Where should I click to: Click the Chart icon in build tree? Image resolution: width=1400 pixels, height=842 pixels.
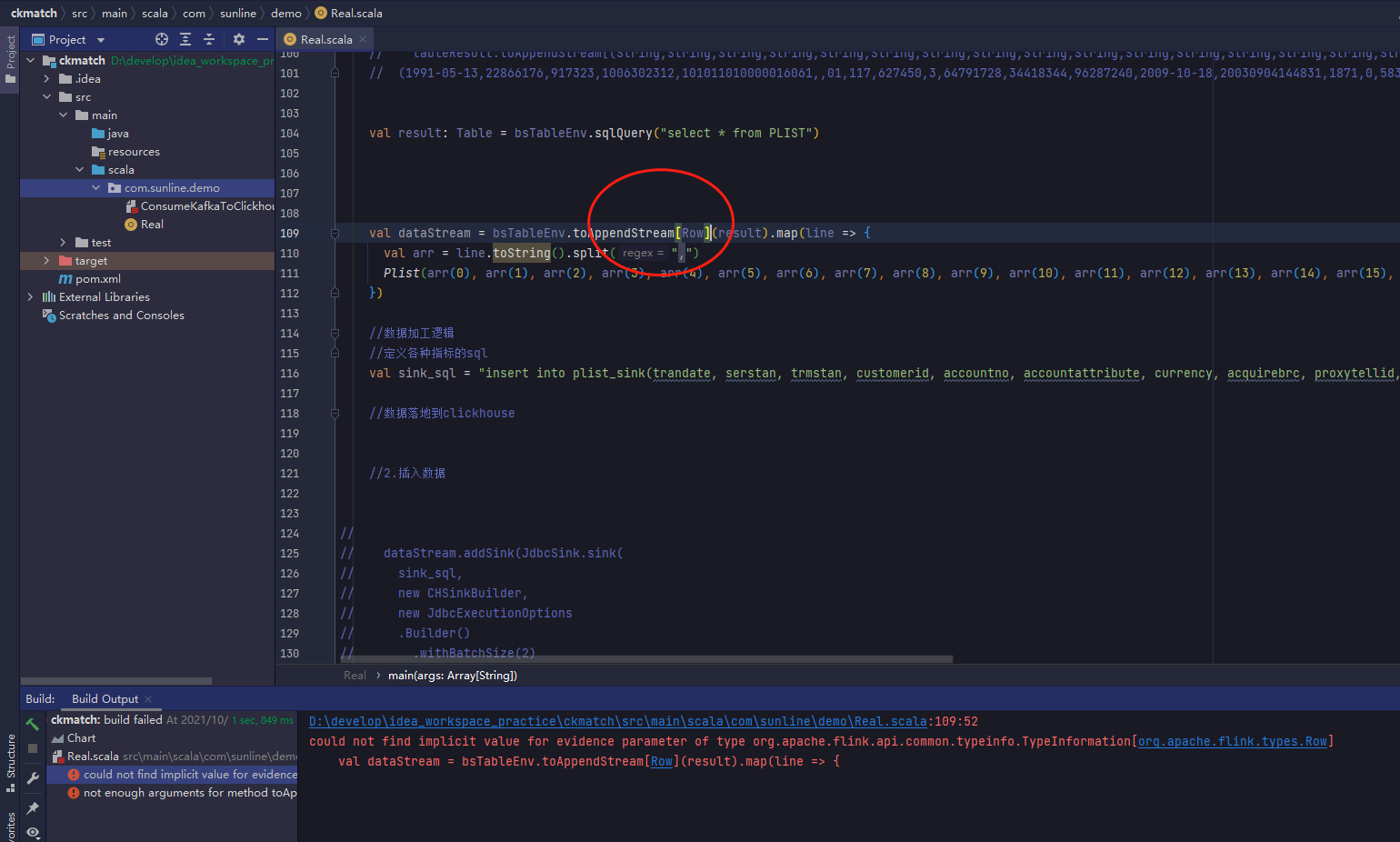pyautogui.click(x=57, y=738)
